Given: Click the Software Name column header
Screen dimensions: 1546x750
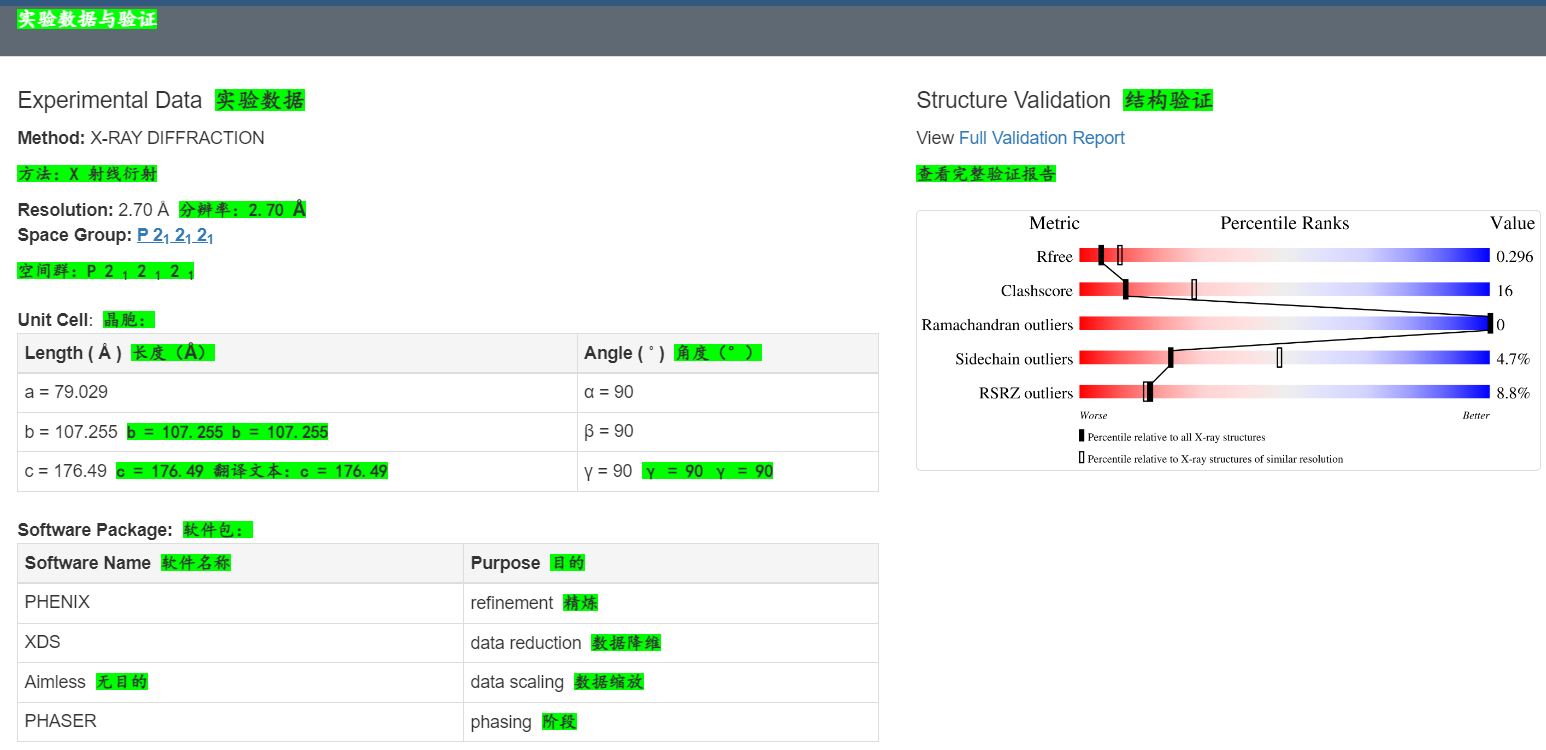Looking at the screenshot, I should [x=240, y=563].
